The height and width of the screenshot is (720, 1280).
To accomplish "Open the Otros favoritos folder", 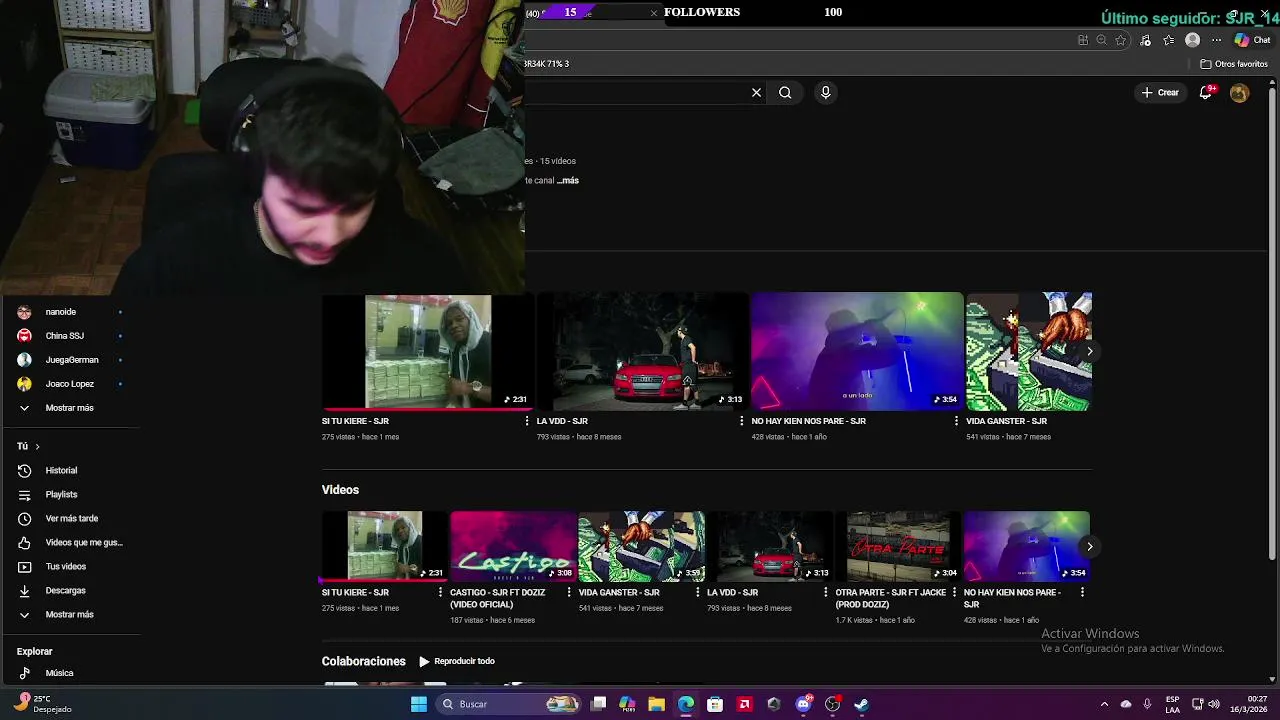I will pos(1234,64).
